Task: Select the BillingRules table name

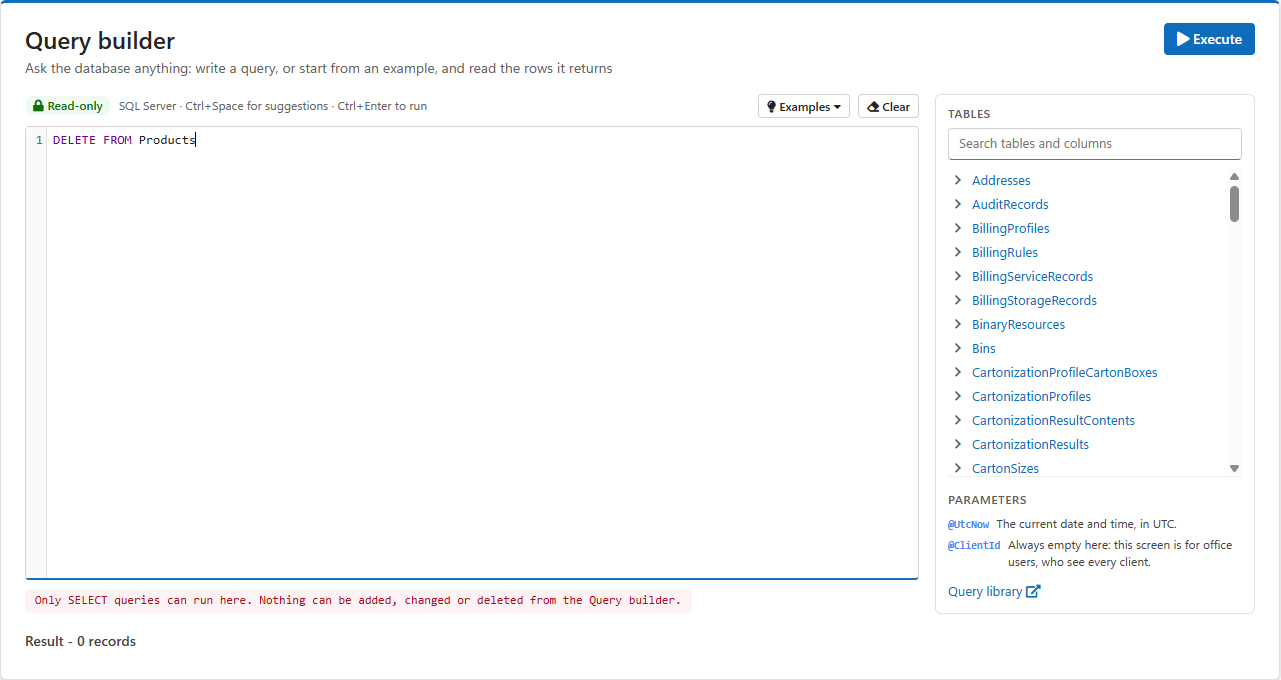Action: coord(1005,253)
